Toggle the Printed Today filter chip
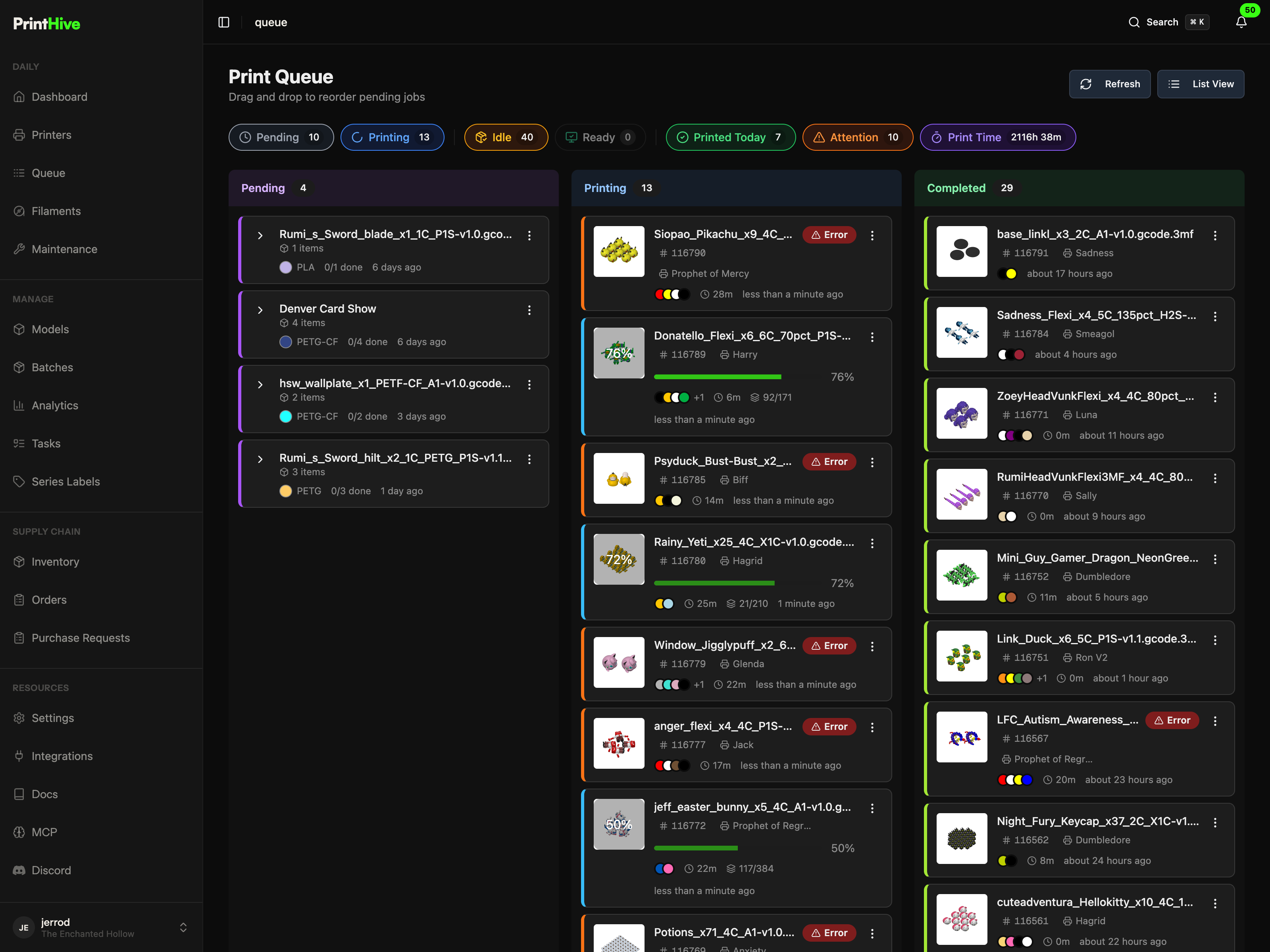 [730, 137]
